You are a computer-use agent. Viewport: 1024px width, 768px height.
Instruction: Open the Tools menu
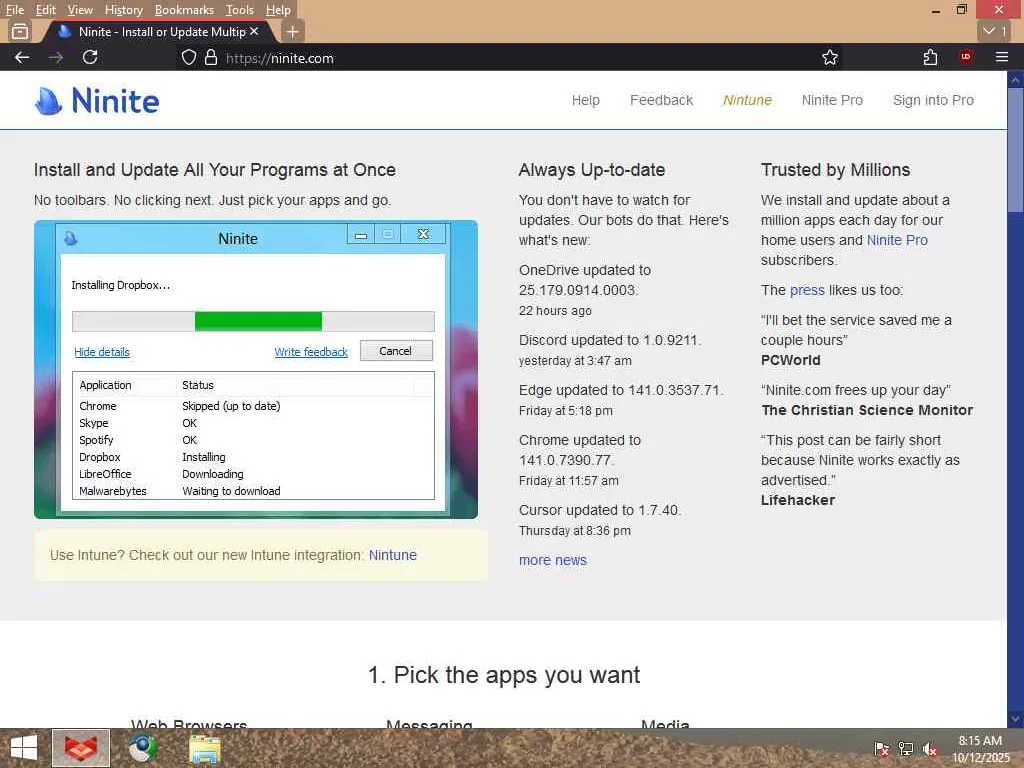[240, 10]
